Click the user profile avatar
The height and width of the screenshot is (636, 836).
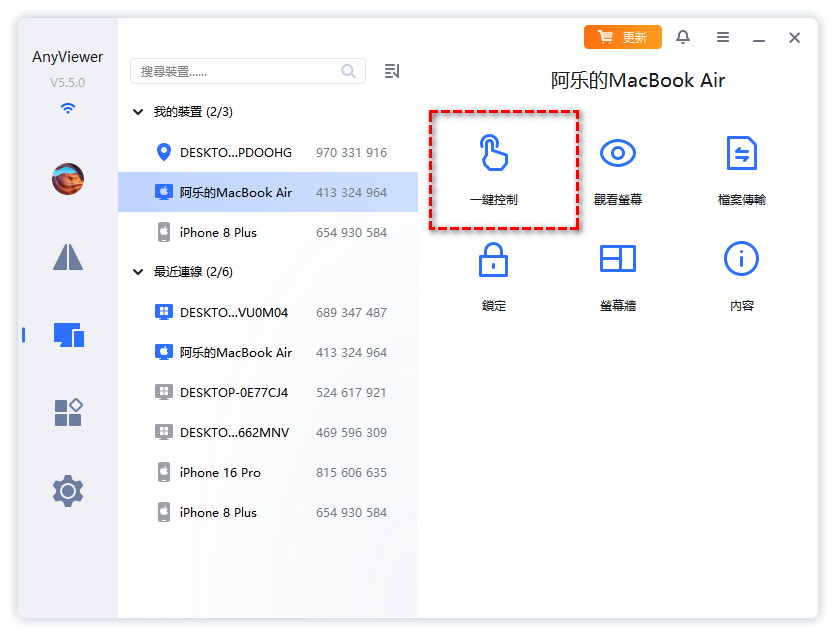(x=68, y=179)
